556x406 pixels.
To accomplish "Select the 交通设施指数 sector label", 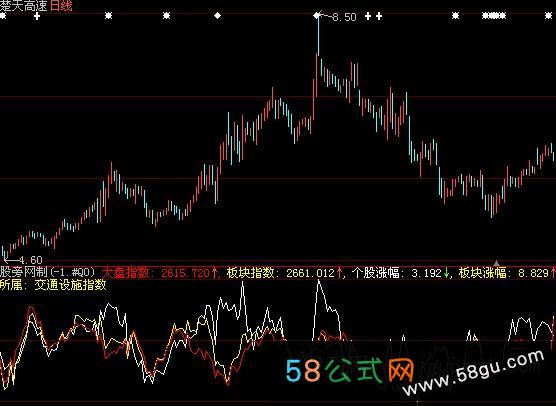I will [x=70, y=285].
